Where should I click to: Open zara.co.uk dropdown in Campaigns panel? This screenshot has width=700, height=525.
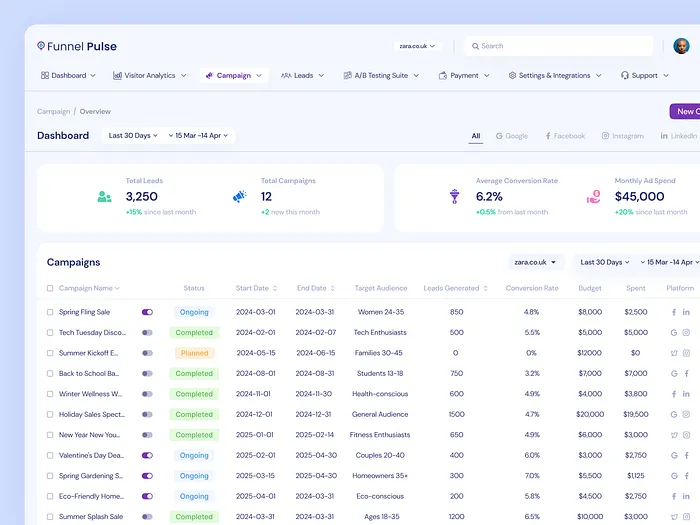(535, 262)
